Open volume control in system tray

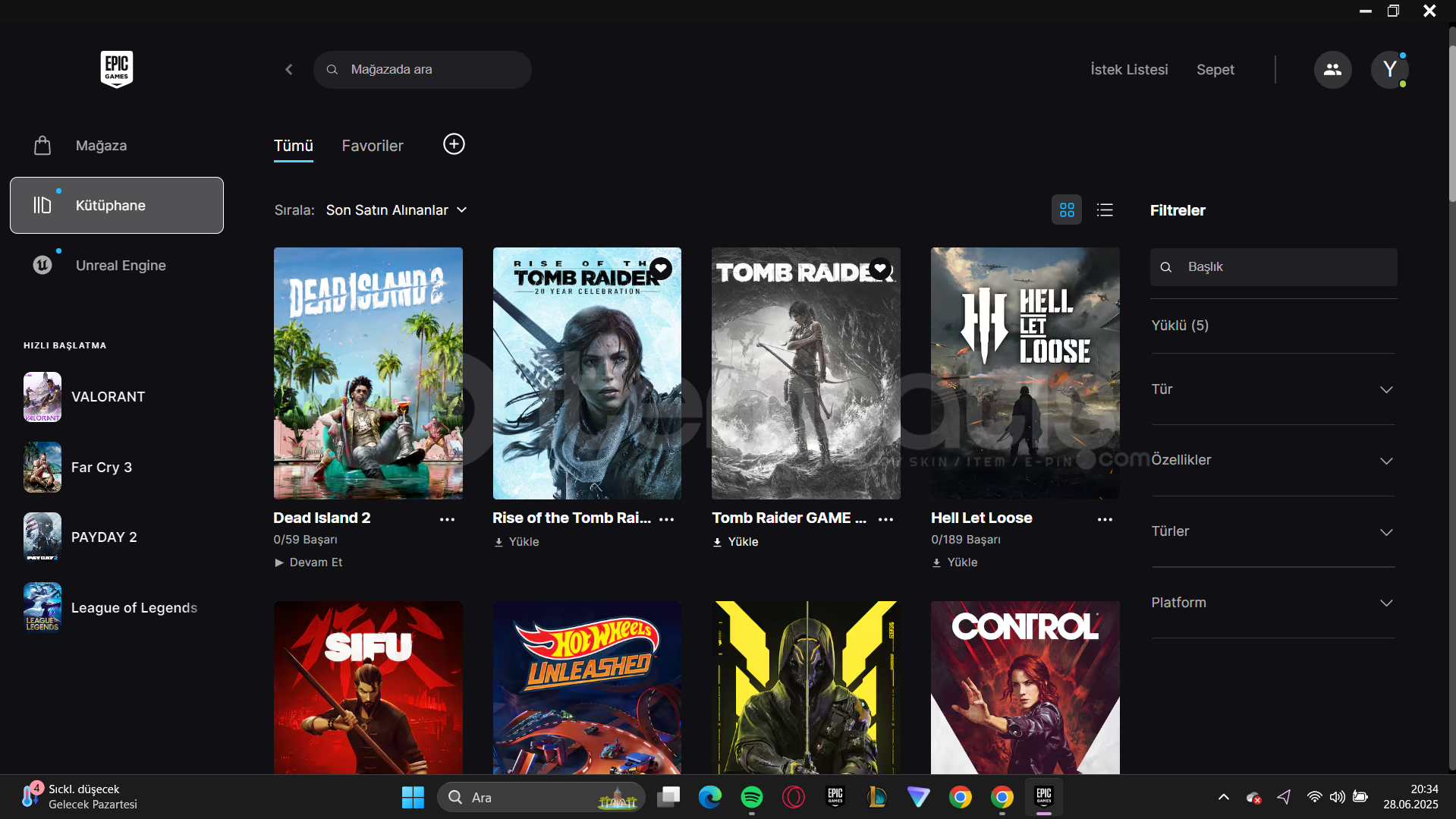pos(1338,797)
